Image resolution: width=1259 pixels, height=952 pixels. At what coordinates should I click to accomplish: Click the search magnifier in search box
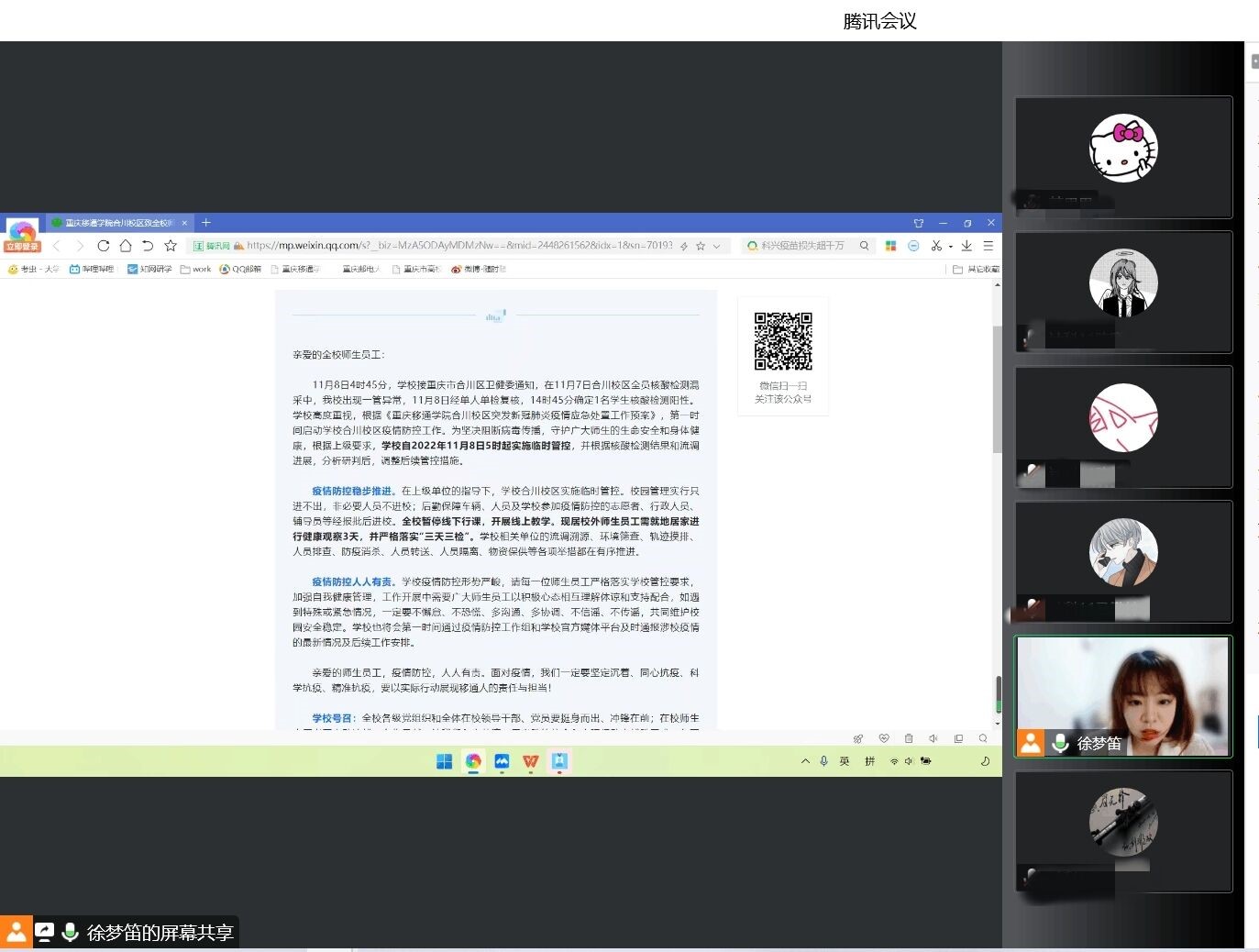[x=864, y=246]
